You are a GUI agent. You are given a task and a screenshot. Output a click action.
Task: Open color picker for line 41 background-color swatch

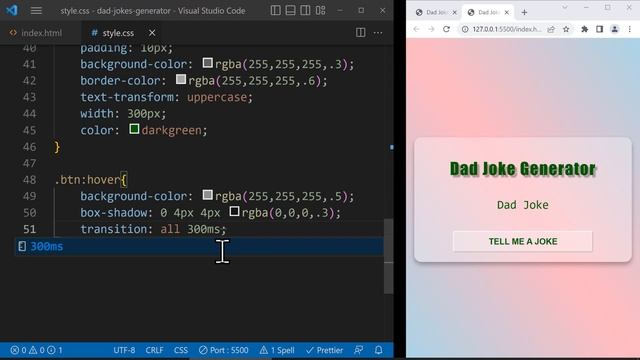point(208,63)
